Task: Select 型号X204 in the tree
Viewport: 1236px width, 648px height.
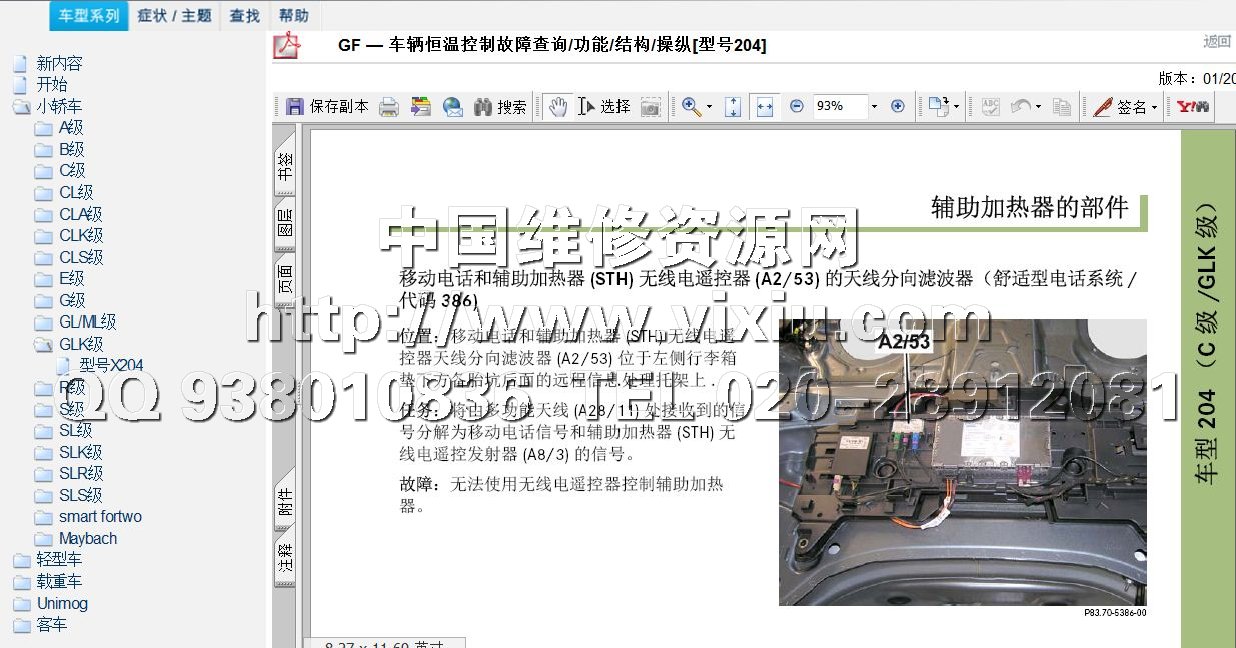Action: pos(111,365)
